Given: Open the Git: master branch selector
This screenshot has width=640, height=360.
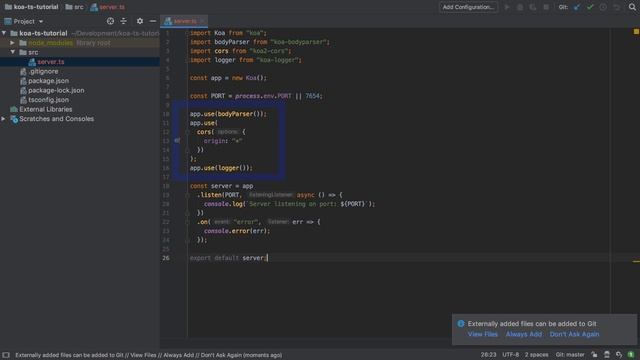Looking at the screenshot, I should coord(570,355).
